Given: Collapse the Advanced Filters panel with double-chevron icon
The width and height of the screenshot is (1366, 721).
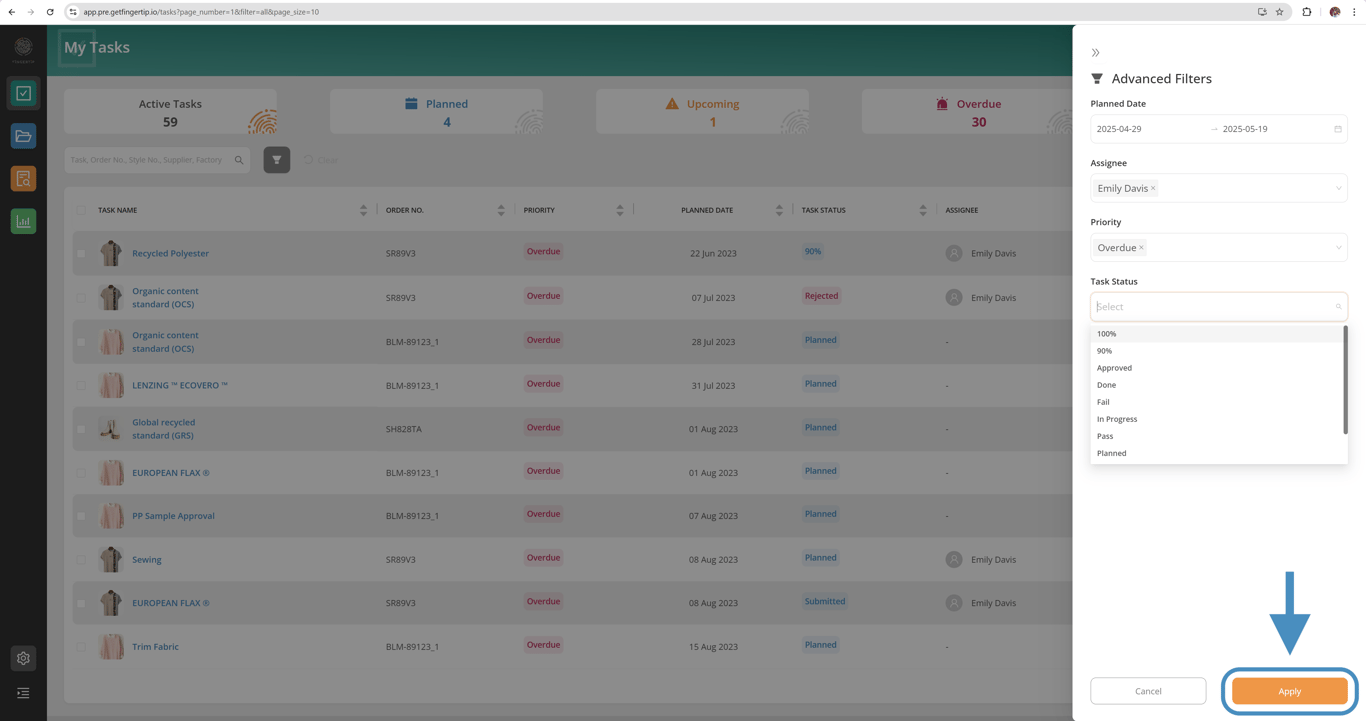Looking at the screenshot, I should (1096, 53).
